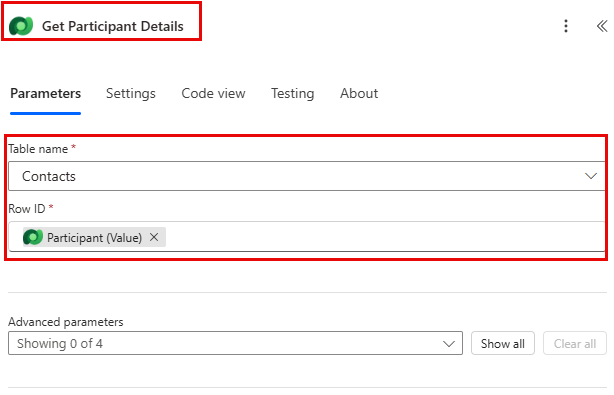The width and height of the screenshot is (614, 395).
Task: Click the Row ID label
Action: click(27, 209)
